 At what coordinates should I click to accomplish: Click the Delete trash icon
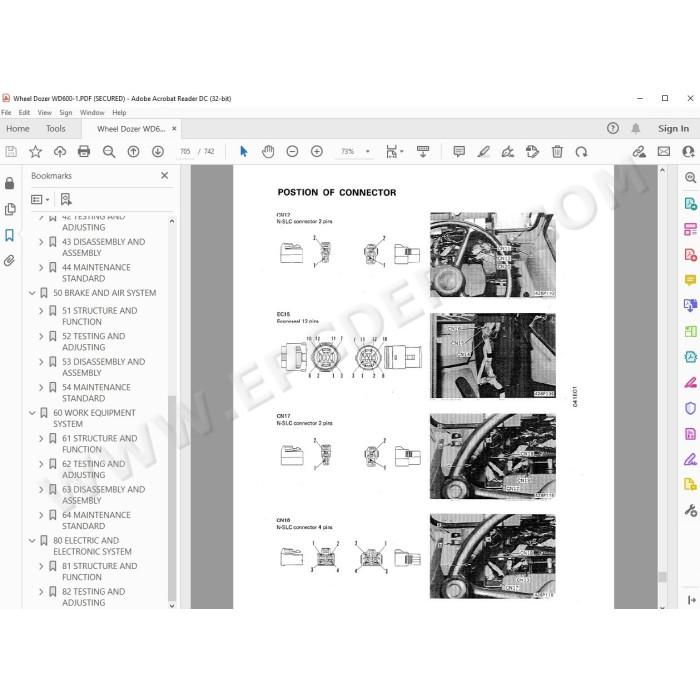[557, 152]
